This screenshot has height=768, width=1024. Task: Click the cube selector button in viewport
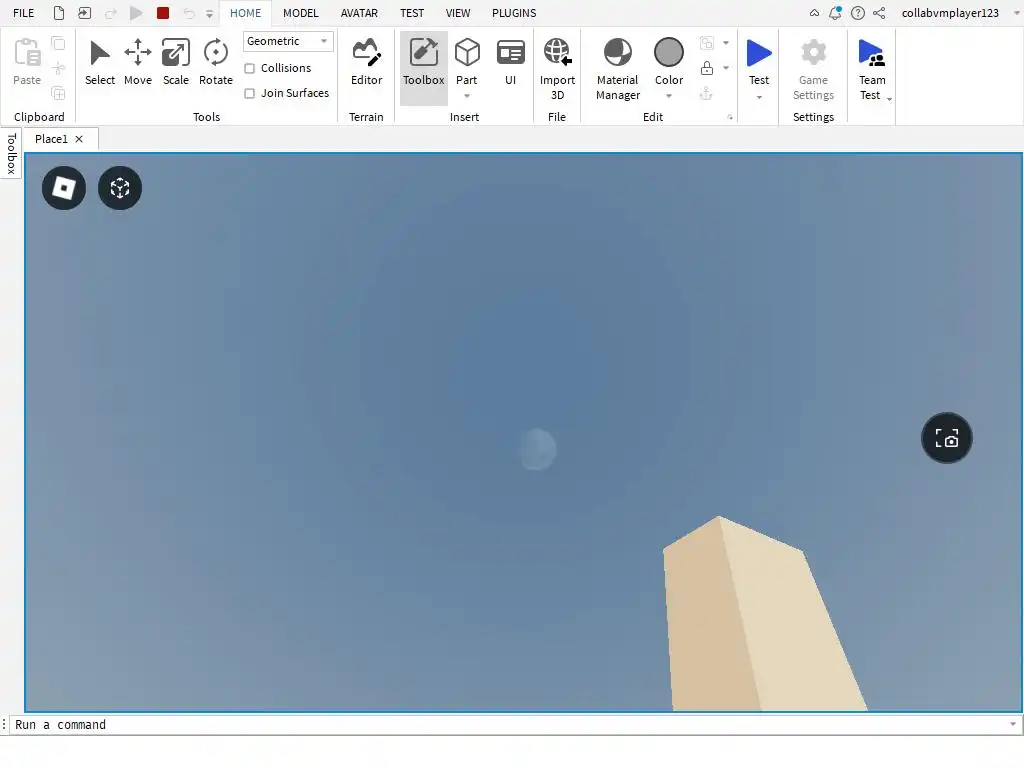120,188
